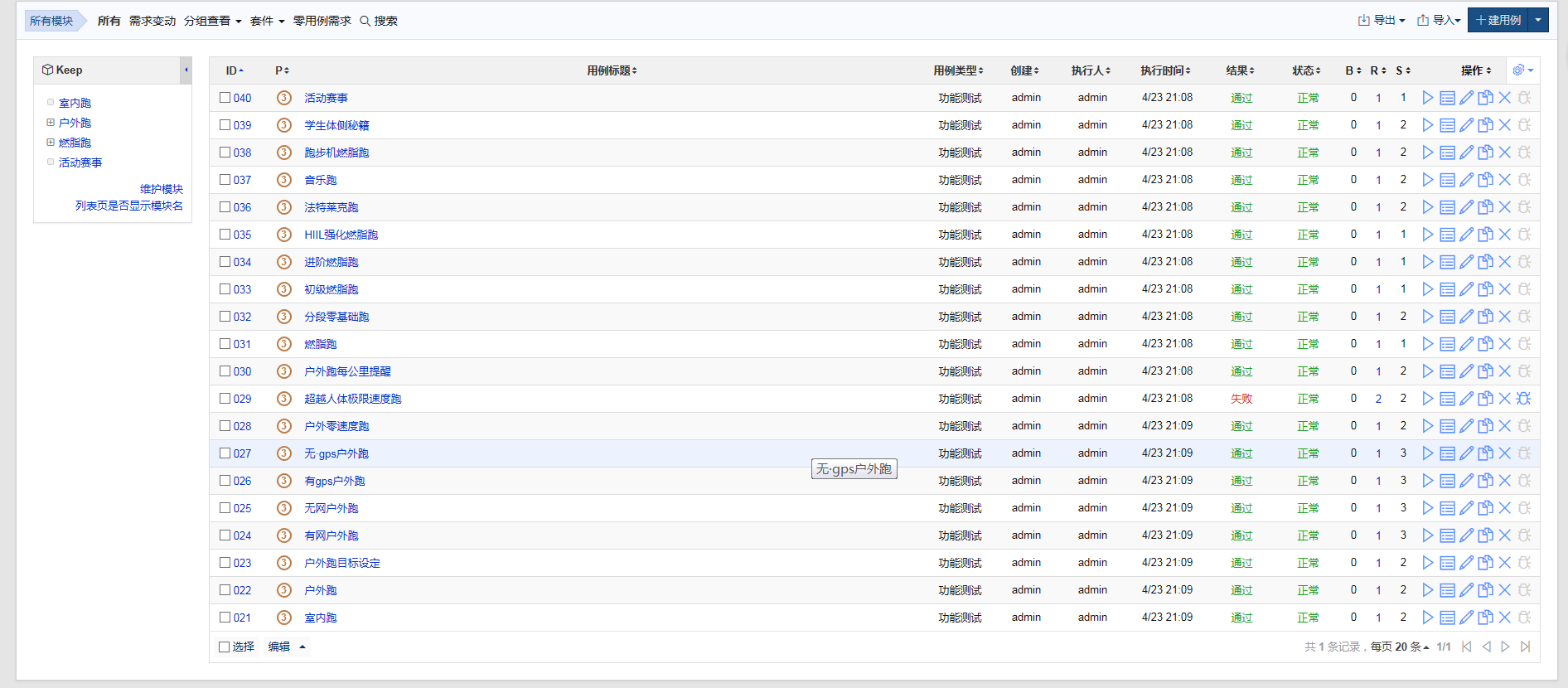Screen dimensions: 1568x688
Task: Copy case 037 with the copy icon
Action: click(x=1486, y=180)
